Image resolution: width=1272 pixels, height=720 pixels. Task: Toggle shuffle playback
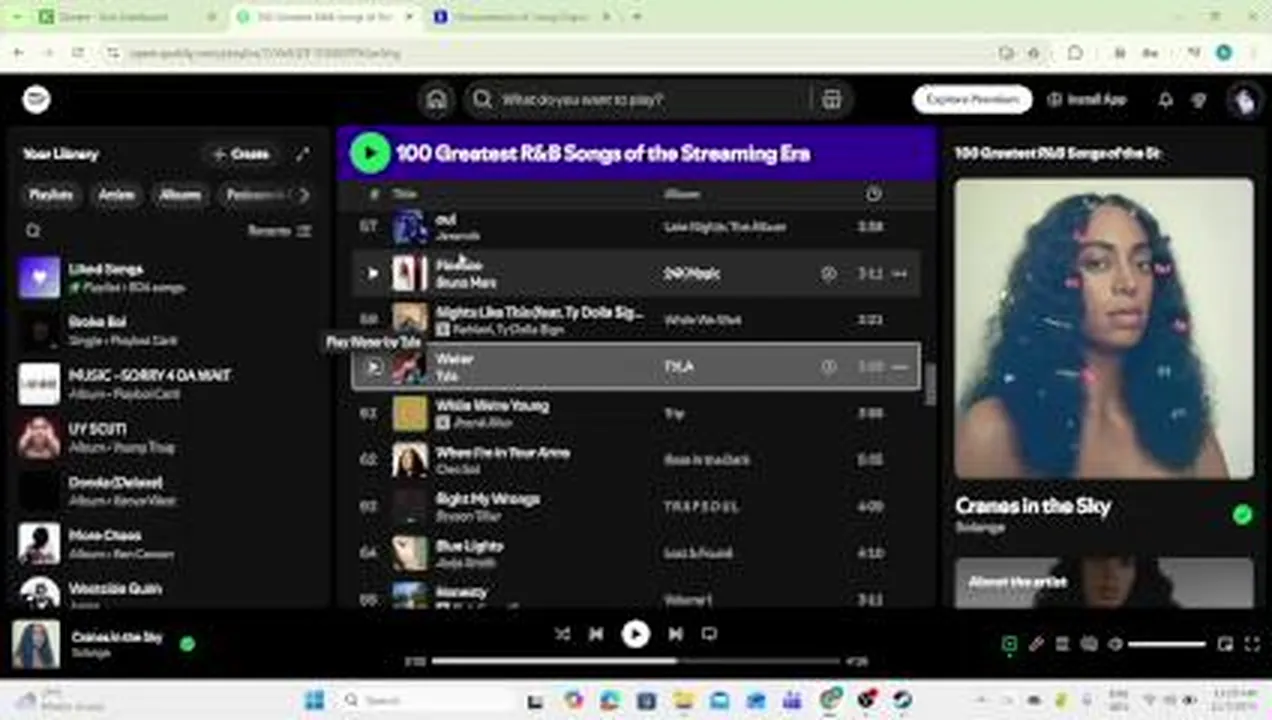[x=562, y=634]
